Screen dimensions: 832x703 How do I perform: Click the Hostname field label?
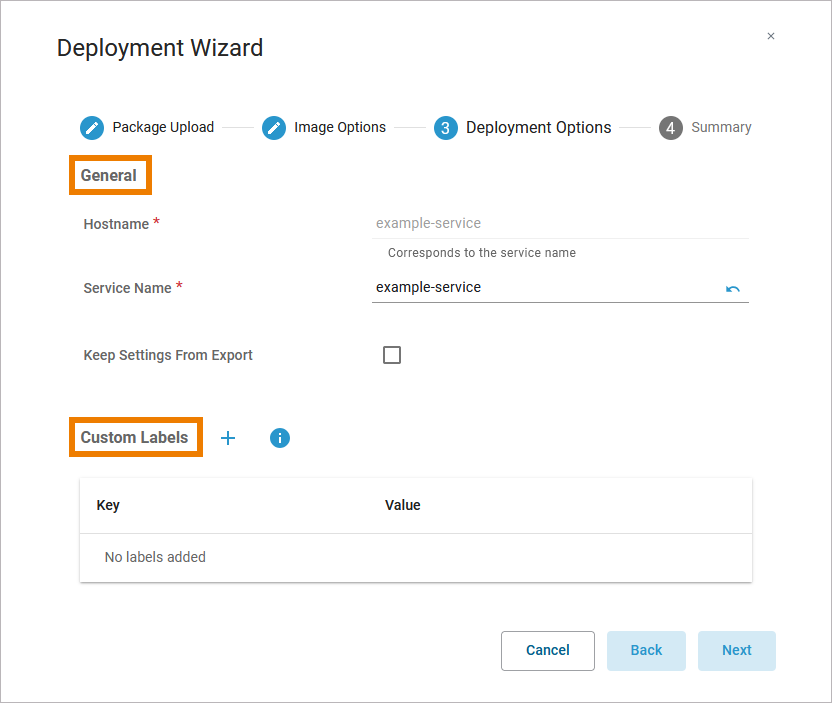(x=116, y=224)
